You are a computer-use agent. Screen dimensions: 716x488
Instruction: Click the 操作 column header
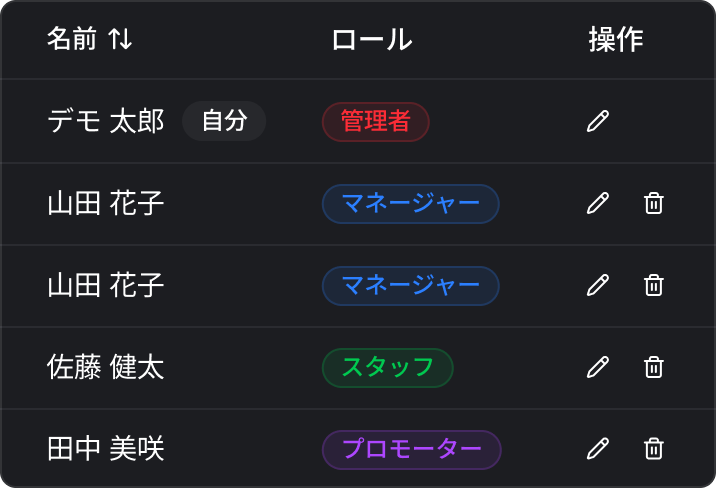click(x=615, y=40)
